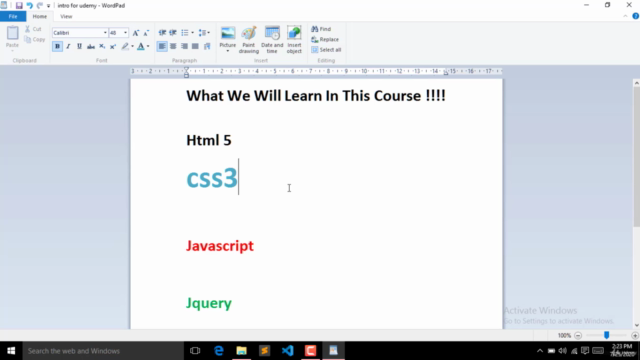This screenshot has width=640, height=360.
Task: Click the Search the web and Windows box
Action: pyautogui.click(x=103, y=351)
